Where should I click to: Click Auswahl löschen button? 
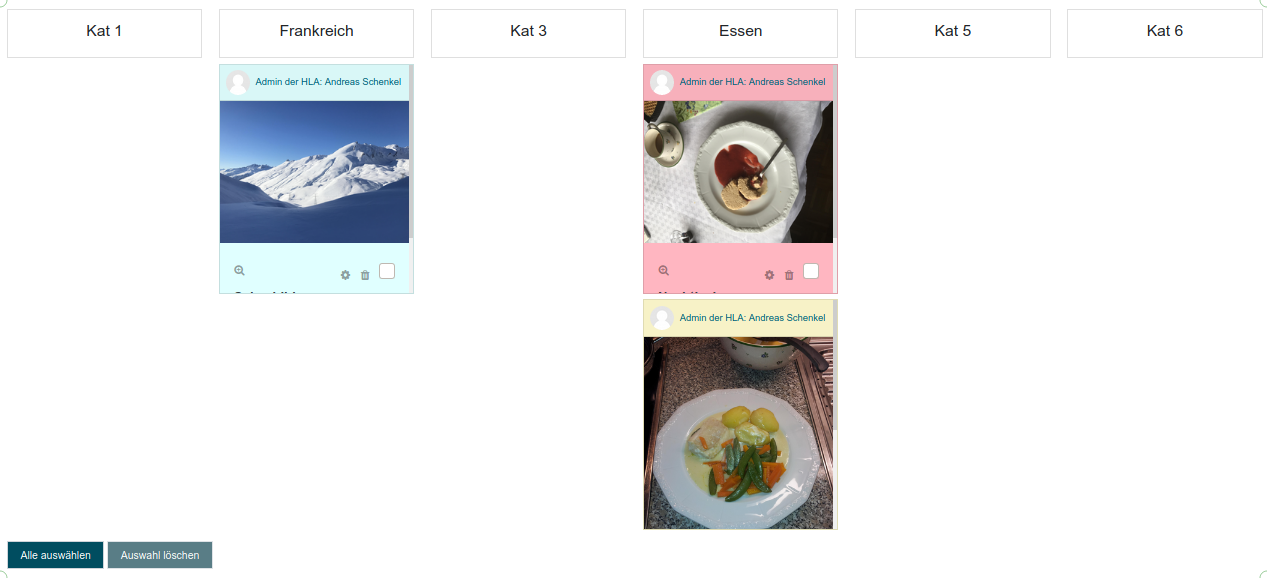click(160, 555)
